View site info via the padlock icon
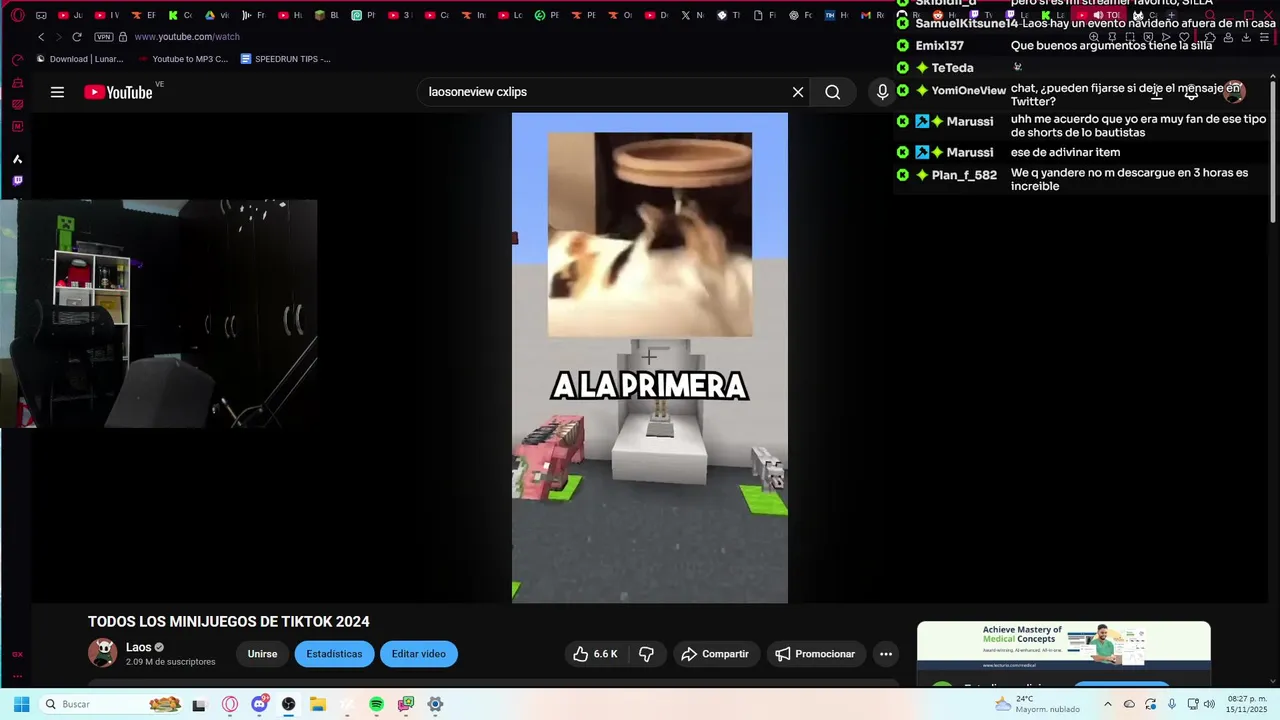 coord(123,37)
